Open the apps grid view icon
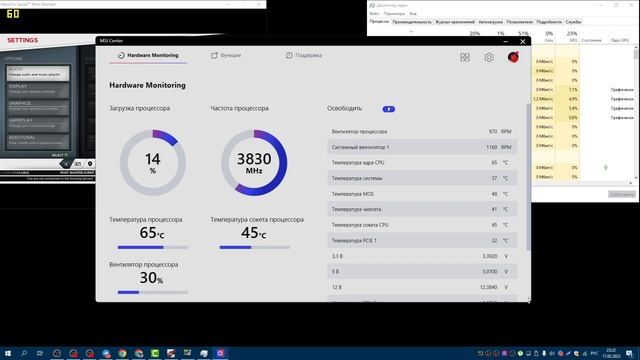640x360 pixels. [465, 57]
